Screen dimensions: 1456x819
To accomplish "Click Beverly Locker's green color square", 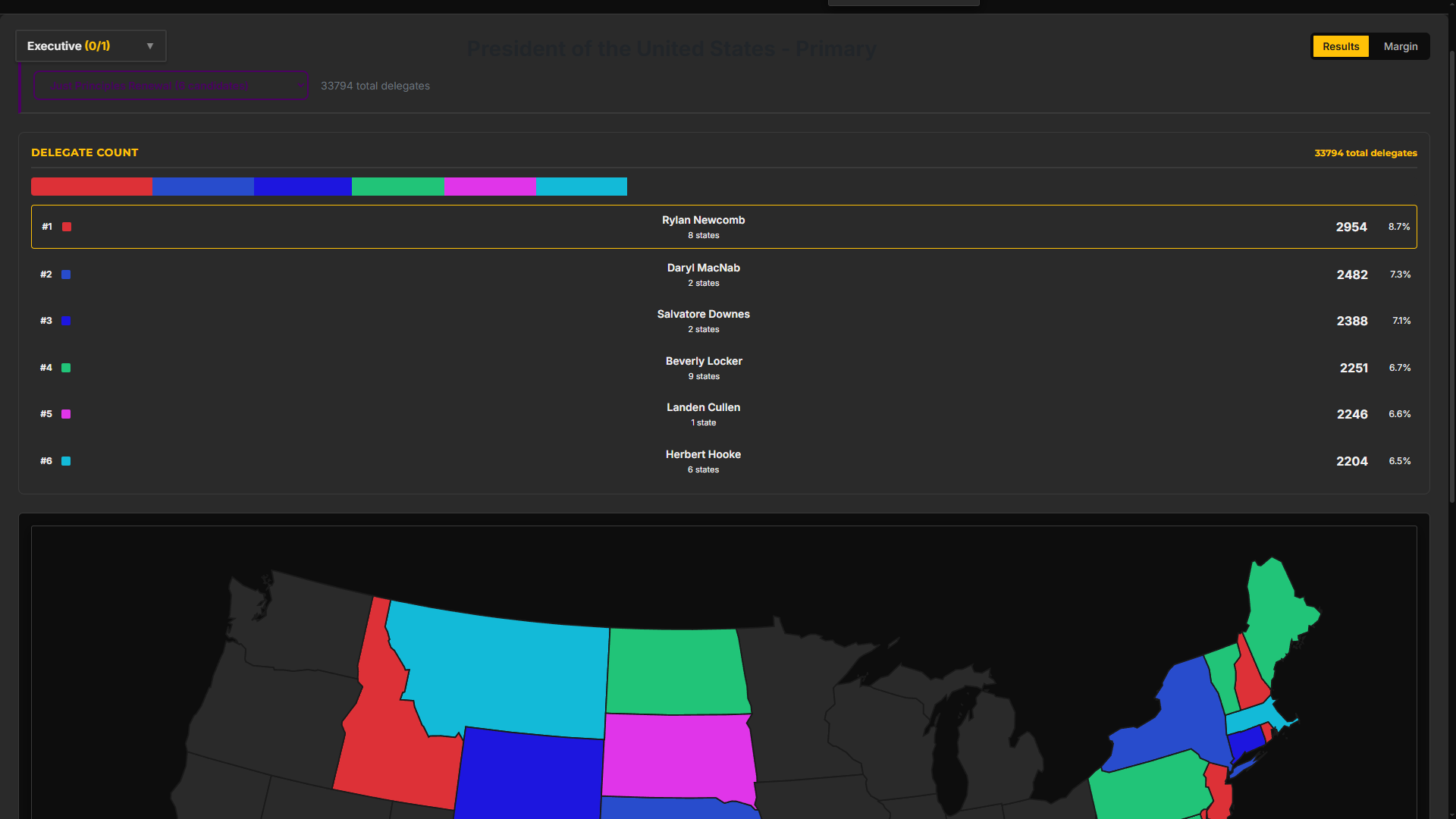I will [66, 368].
